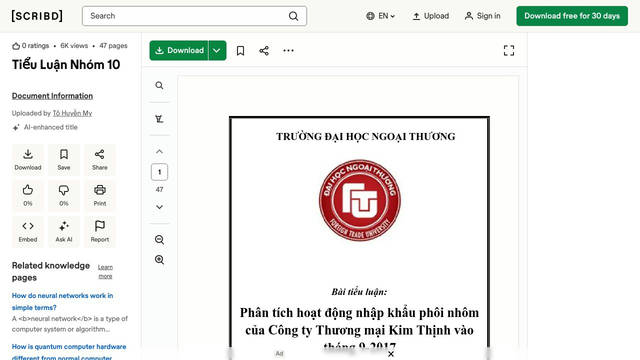Expand the download options arrow
The height and width of the screenshot is (360, 640).
tap(217, 50)
